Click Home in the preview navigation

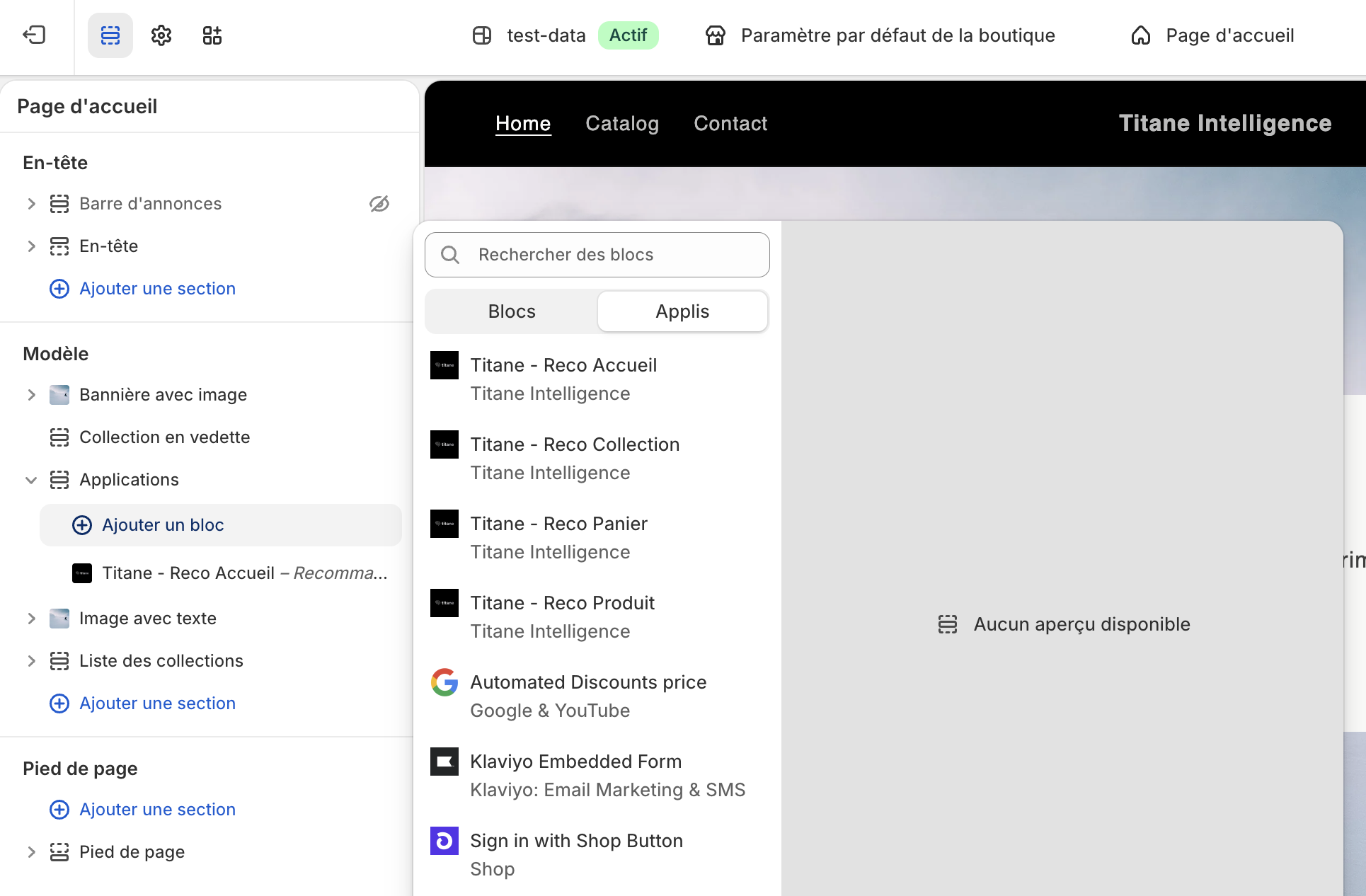click(x=523, y=123)
